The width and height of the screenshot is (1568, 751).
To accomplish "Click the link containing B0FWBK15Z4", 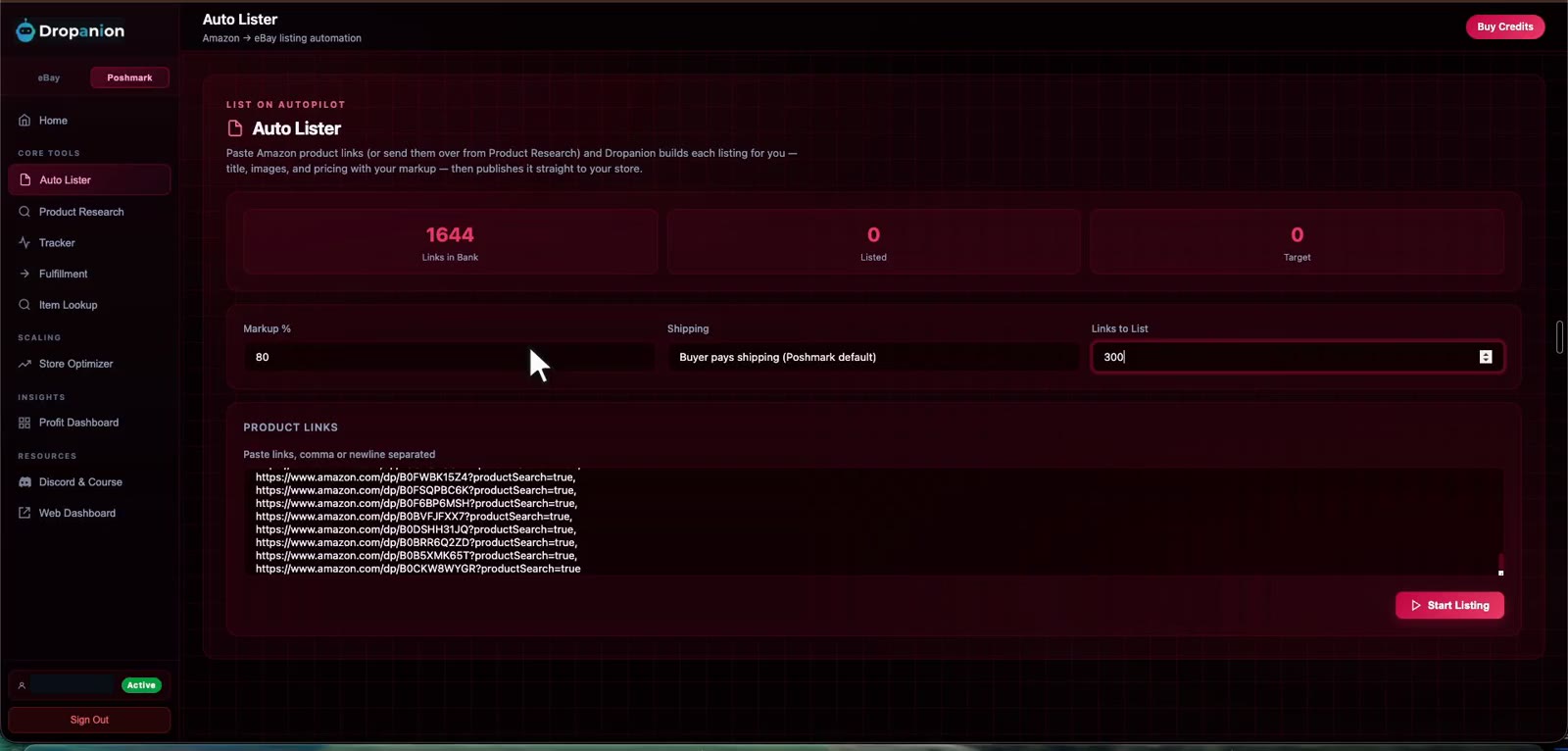I will pos(416,477).
